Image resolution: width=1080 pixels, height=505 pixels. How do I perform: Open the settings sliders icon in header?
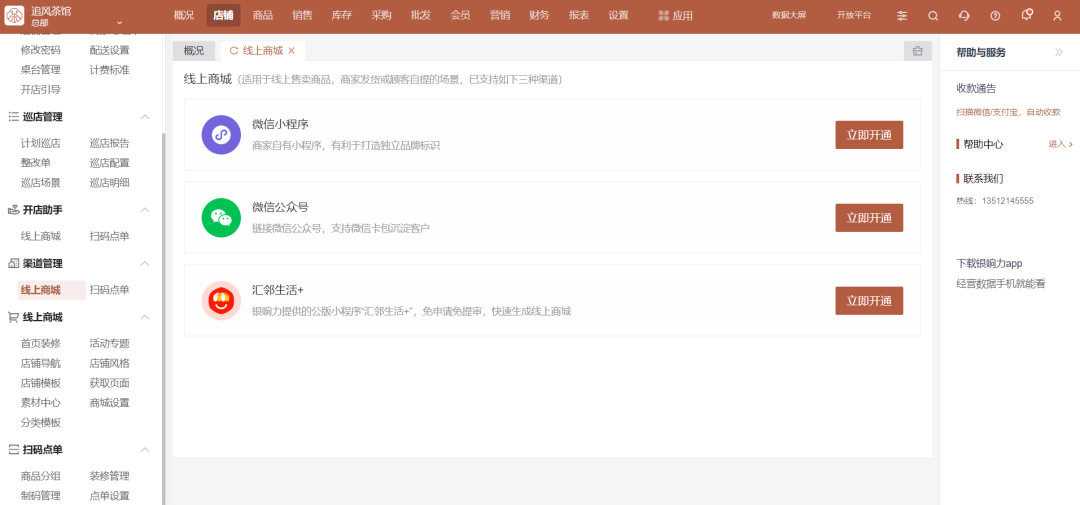(902, 16)
